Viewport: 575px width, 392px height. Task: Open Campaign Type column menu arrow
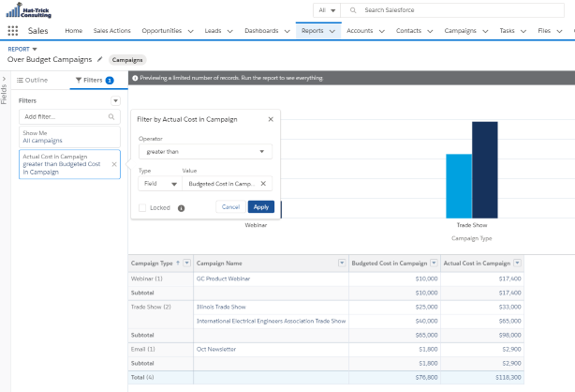187,263
